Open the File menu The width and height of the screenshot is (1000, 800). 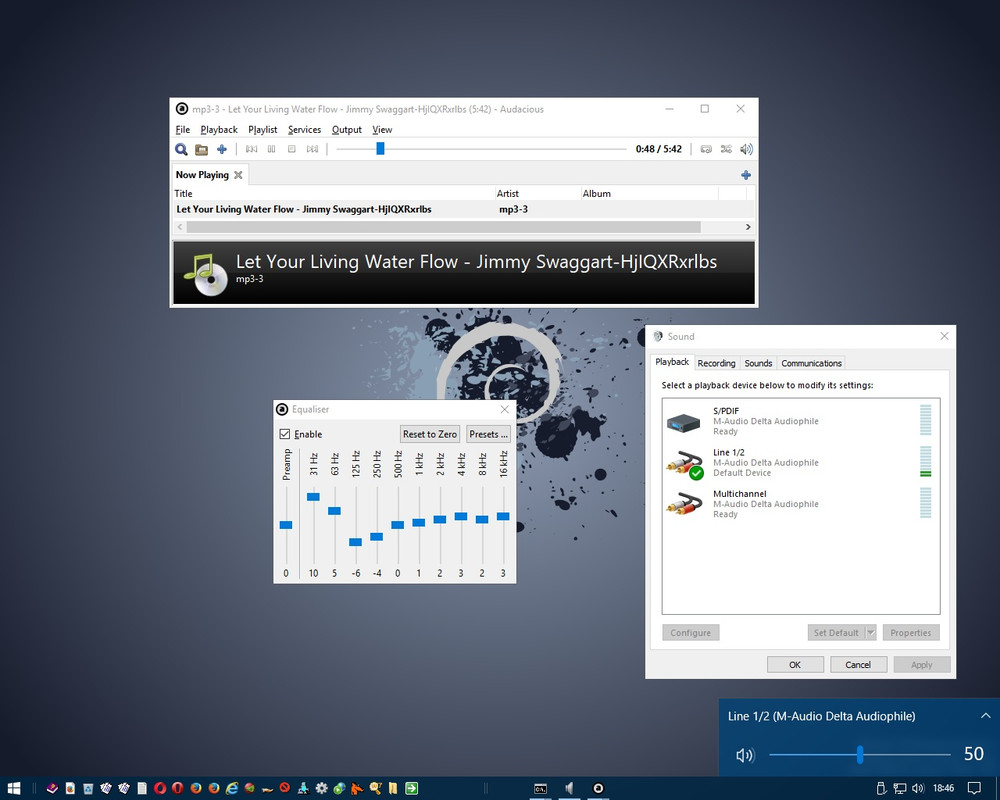pyautogui.click(x=183, y=130)
